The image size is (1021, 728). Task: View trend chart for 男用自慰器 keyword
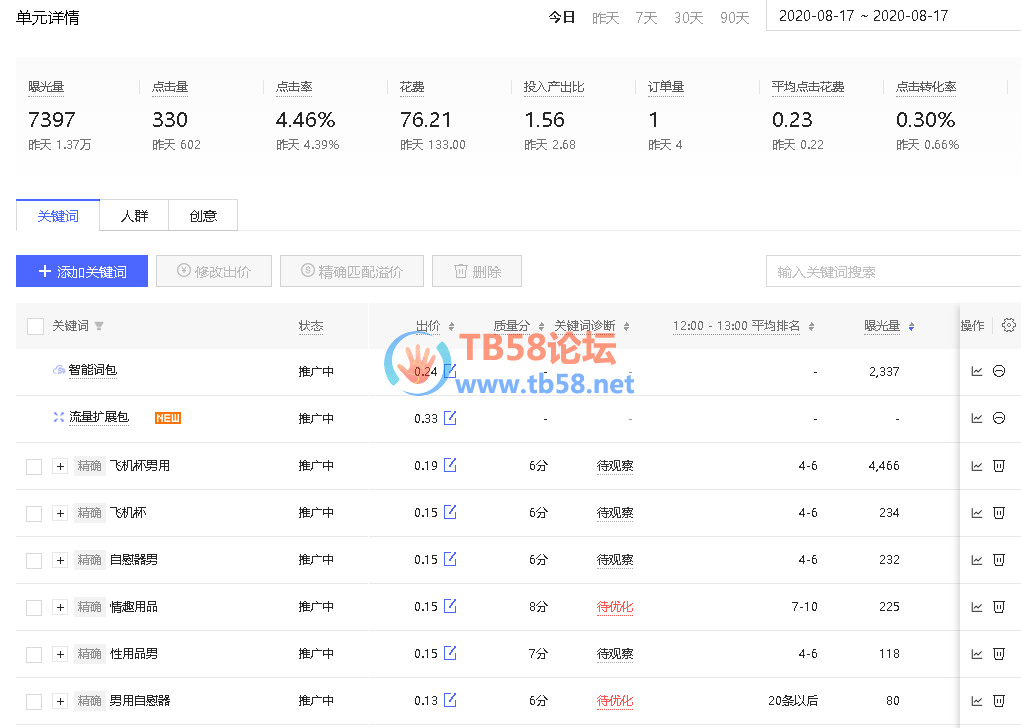point(977,700)
